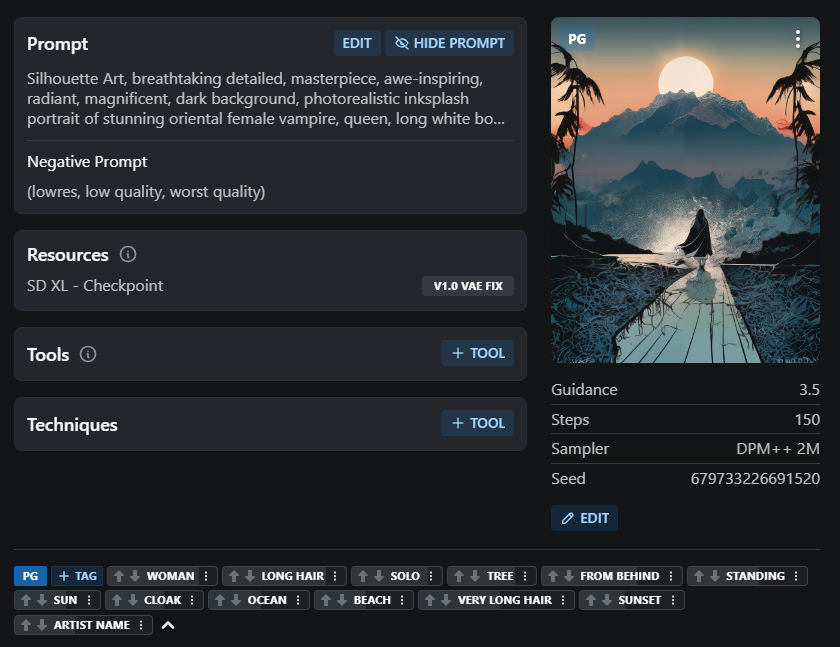Upvote the WOMAN tag
Image resolution: width=840 pixels, height=647 pixels.
click(x=118, y=576)
